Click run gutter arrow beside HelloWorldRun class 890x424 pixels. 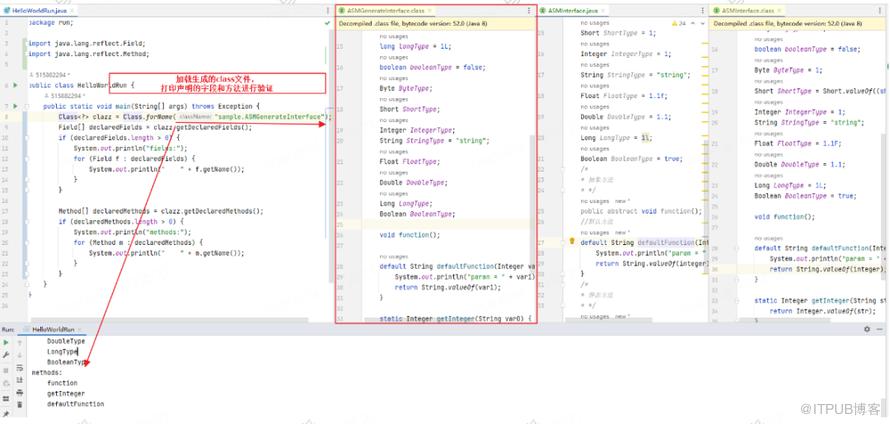pyautogui.click(x=15, y=85)
